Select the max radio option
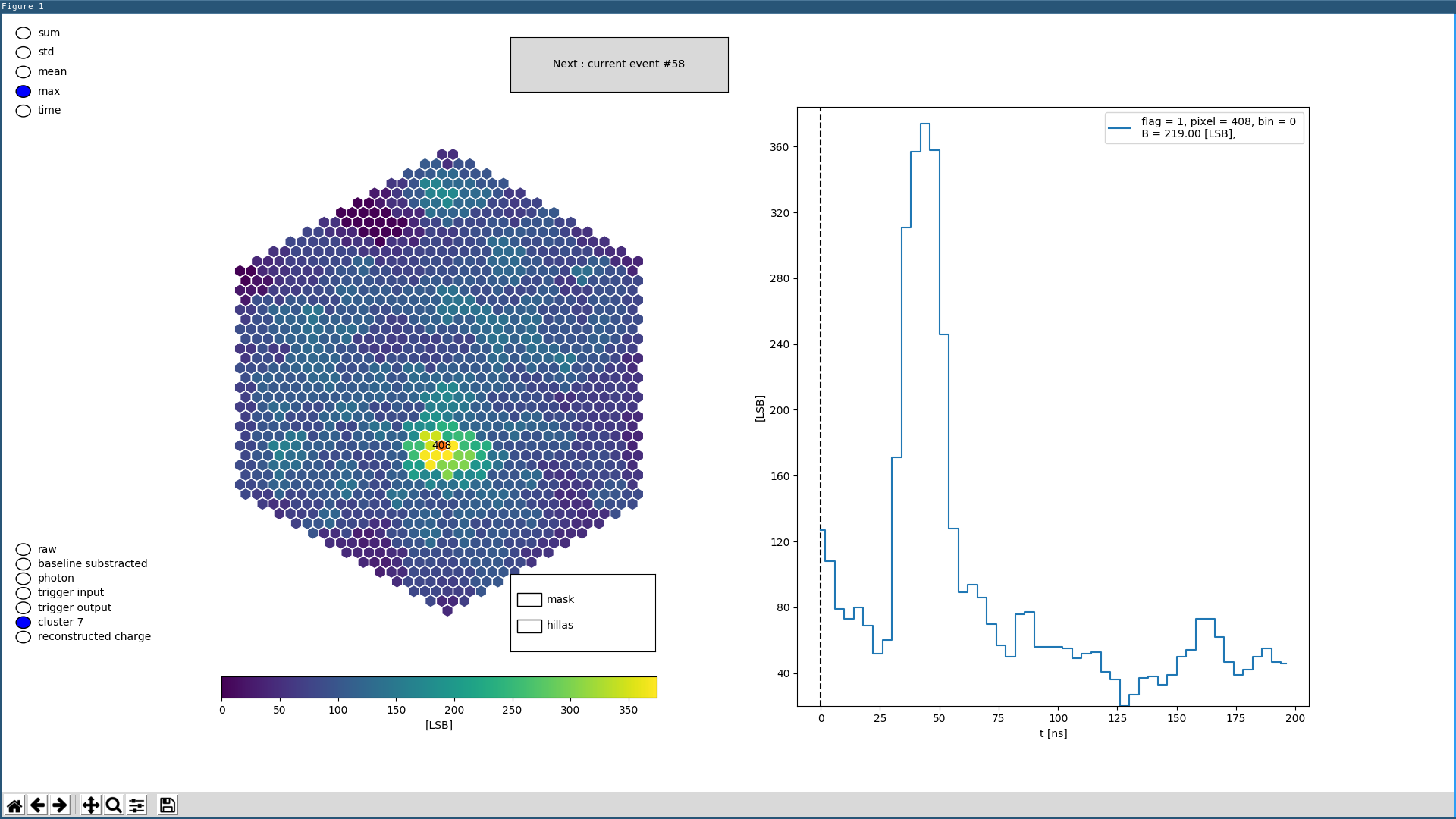1456x819 pixels. click(24, 91)
